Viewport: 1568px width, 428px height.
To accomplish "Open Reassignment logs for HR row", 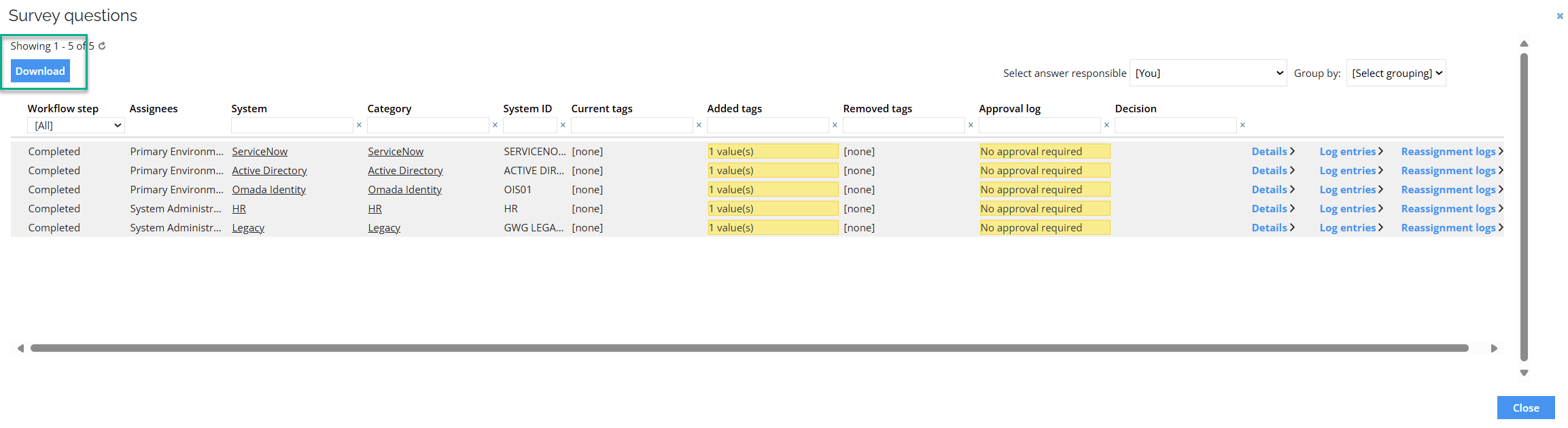I will tap(1452, 208).
